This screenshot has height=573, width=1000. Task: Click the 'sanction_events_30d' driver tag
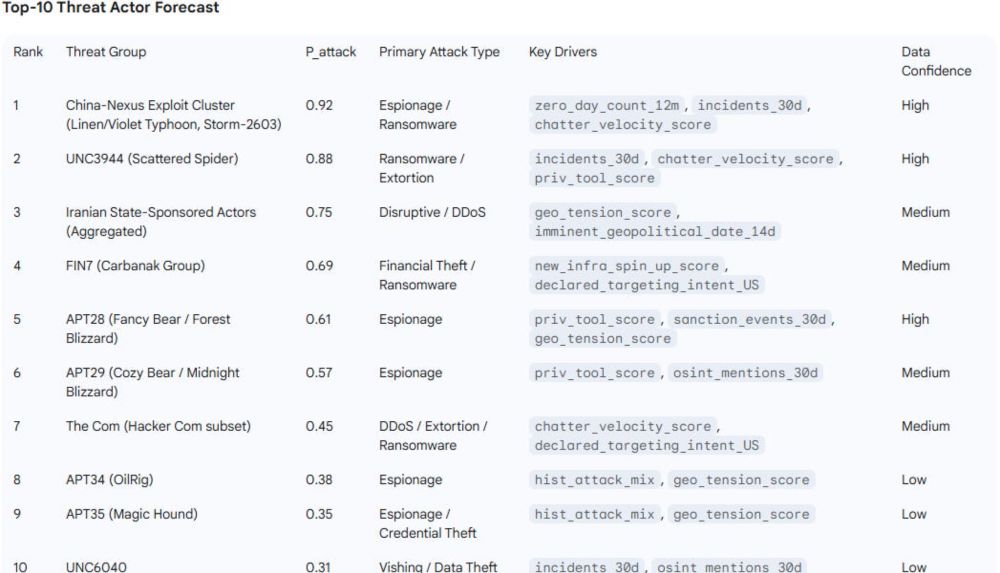click(749, 320)
